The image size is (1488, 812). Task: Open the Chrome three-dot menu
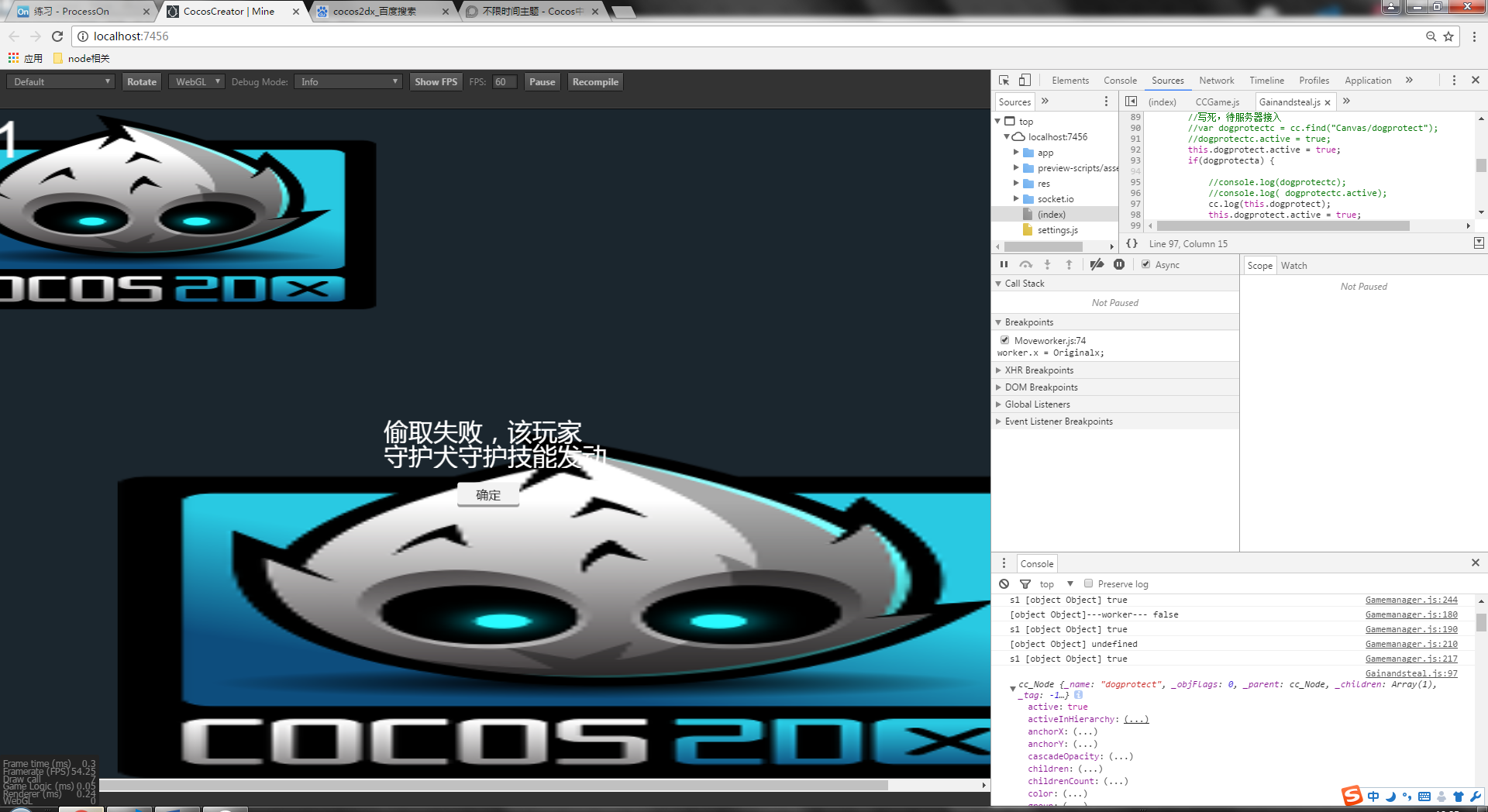pyautogui.click(x=1474, y=36)
